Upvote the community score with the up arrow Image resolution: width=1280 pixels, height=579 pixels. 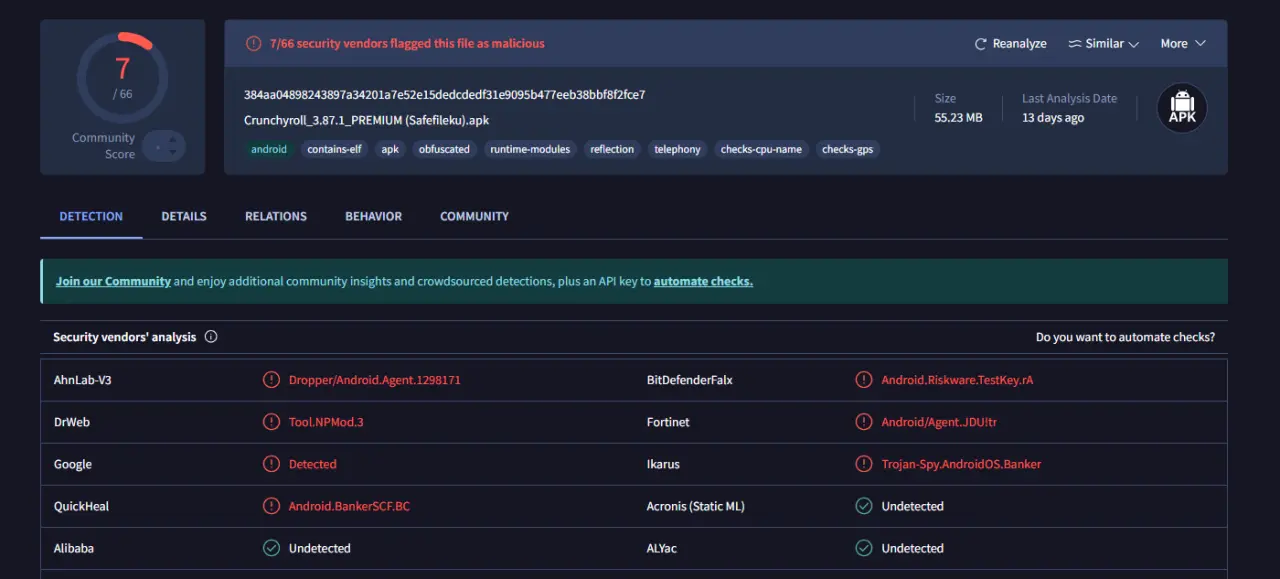[x=172, y=139]
